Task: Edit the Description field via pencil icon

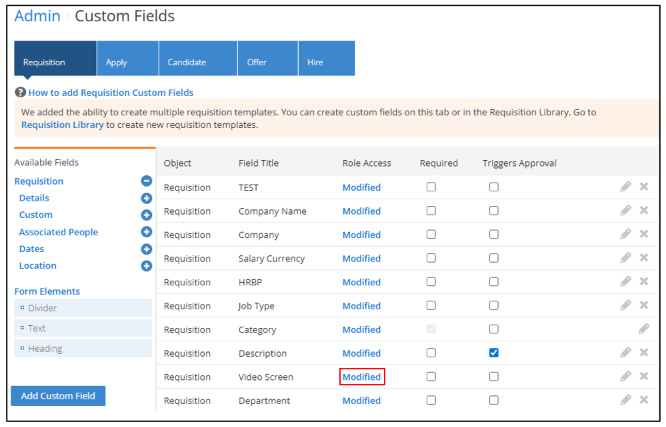Action: [626, 353]
